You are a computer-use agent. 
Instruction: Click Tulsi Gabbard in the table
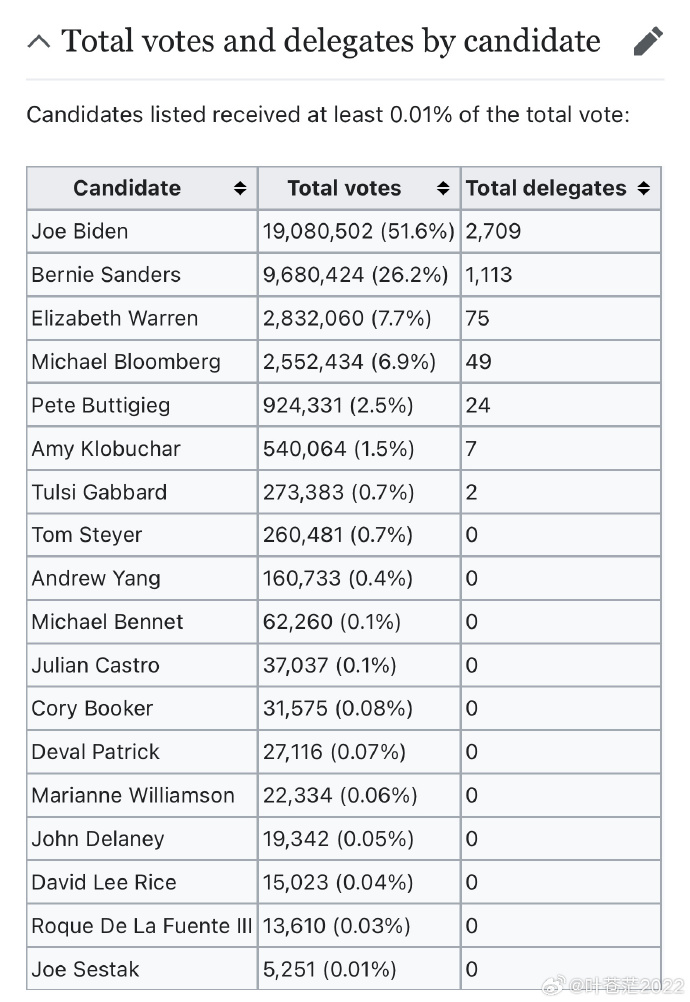(100, 492)
